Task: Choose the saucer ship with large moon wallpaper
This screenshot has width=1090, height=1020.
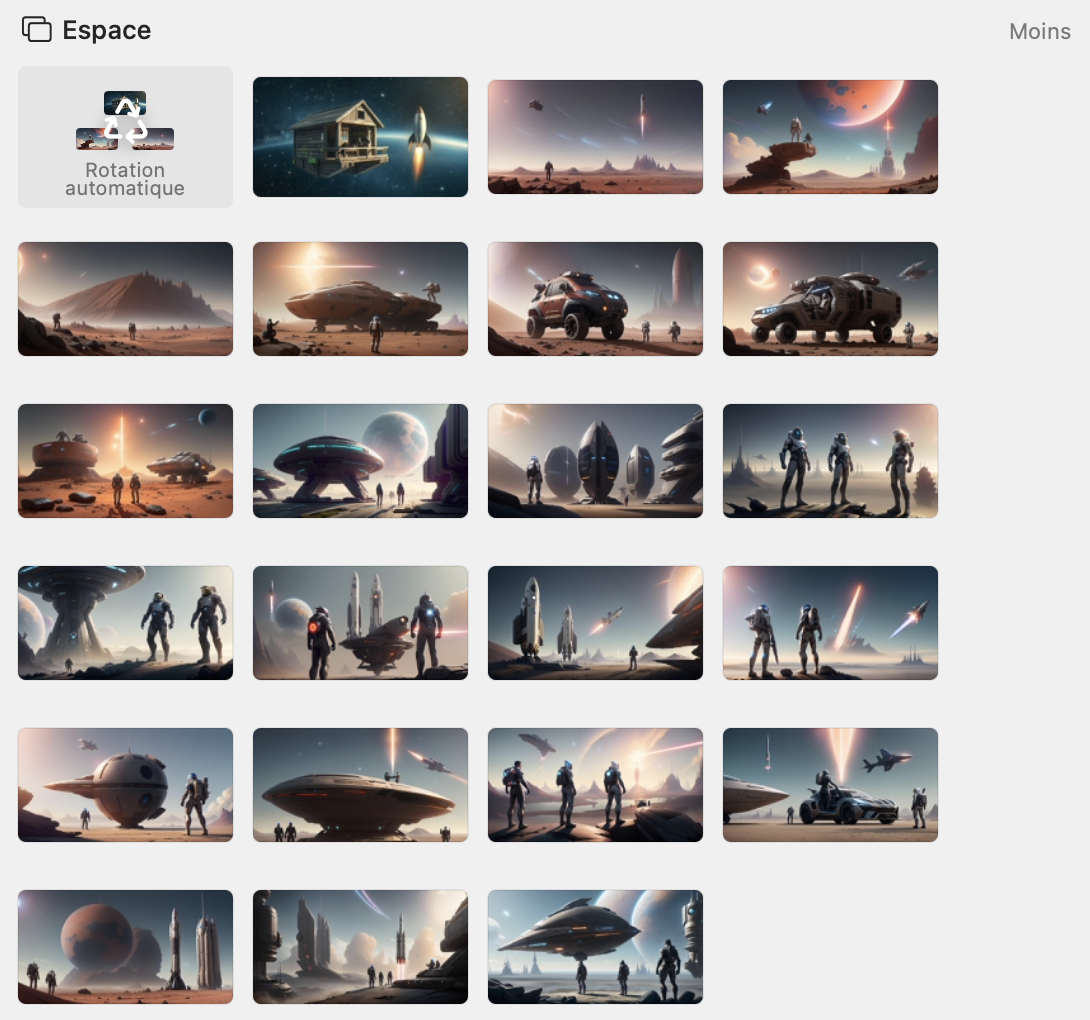Action: click(360, 461)
